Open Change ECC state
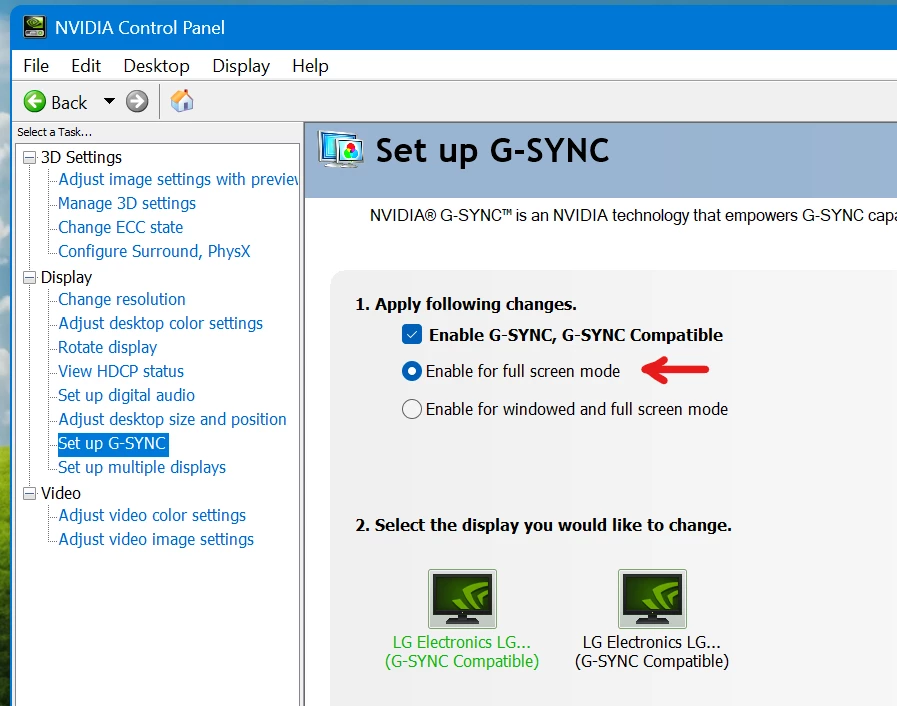 click(121, 227)
